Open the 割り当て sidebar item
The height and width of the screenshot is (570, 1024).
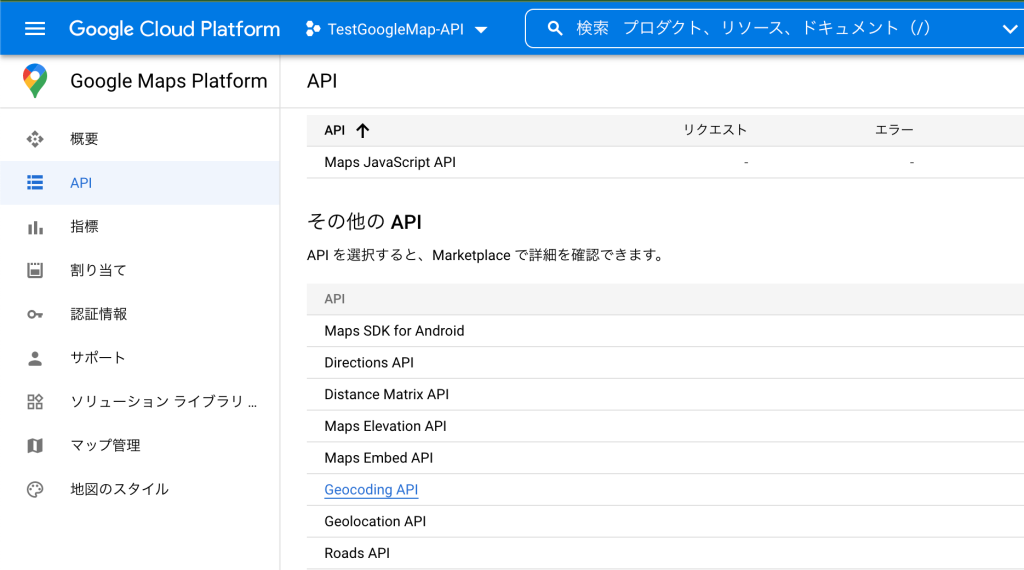click(140, 270)
